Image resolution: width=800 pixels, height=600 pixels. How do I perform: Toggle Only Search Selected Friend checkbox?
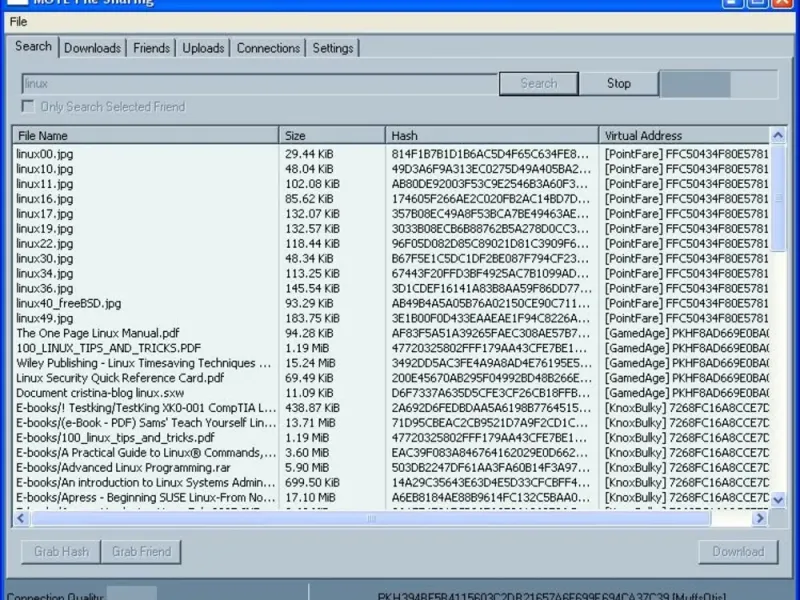tap(28, 107)
